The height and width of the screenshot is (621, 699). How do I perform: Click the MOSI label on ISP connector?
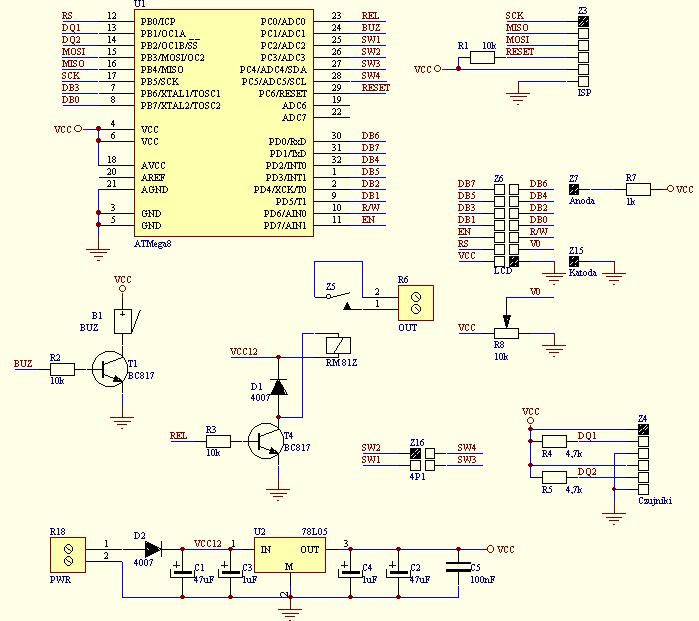tap(518, 40)
